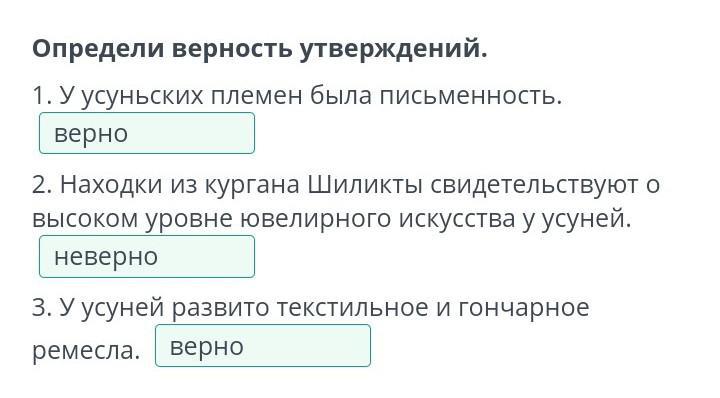This screenshot has width=720, height=398.
Task: Open the answer dropdown under statement 1
Action: (147, 133)
